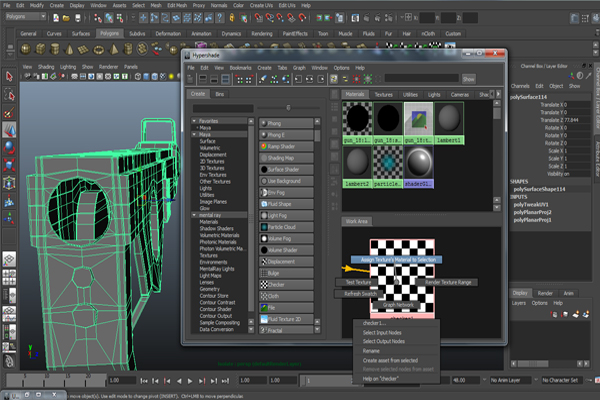The width and height of the screenshot is (600, 400).
Task: Collapse the Maya tree group
Action: tap(194, 134)
